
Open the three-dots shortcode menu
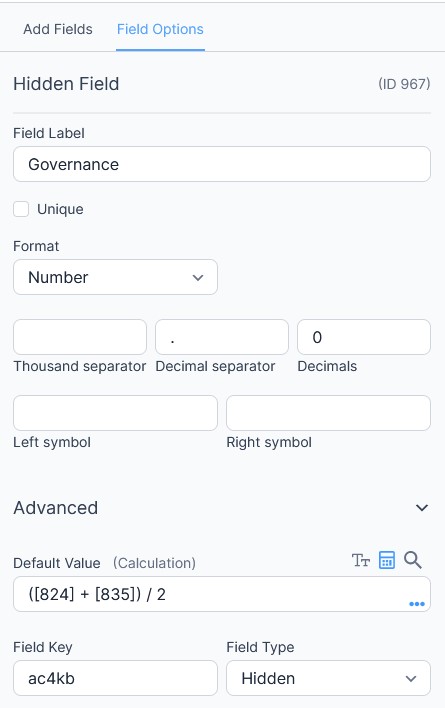(417, 604)
